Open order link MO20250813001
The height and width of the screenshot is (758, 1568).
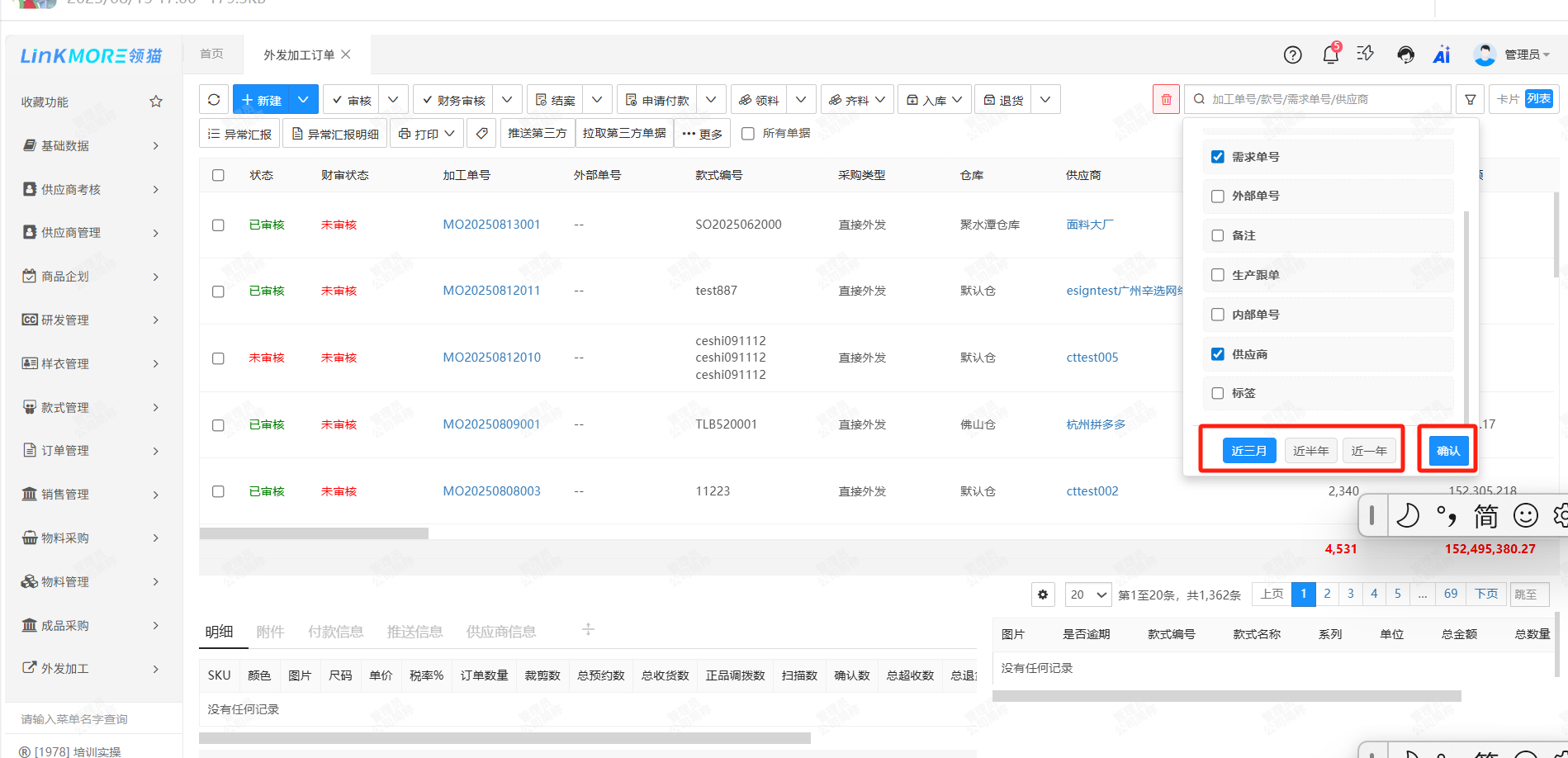coord(491,225)
